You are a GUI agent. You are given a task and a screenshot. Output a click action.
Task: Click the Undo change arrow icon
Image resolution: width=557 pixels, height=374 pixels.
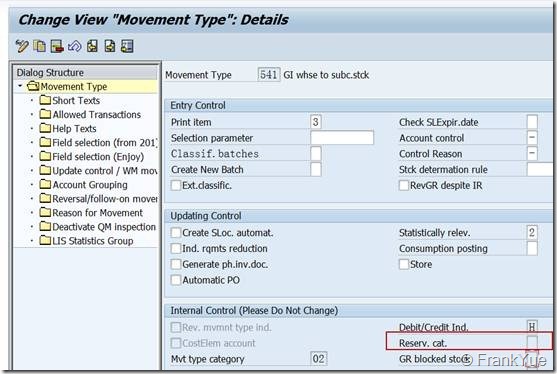click(75, 46)
